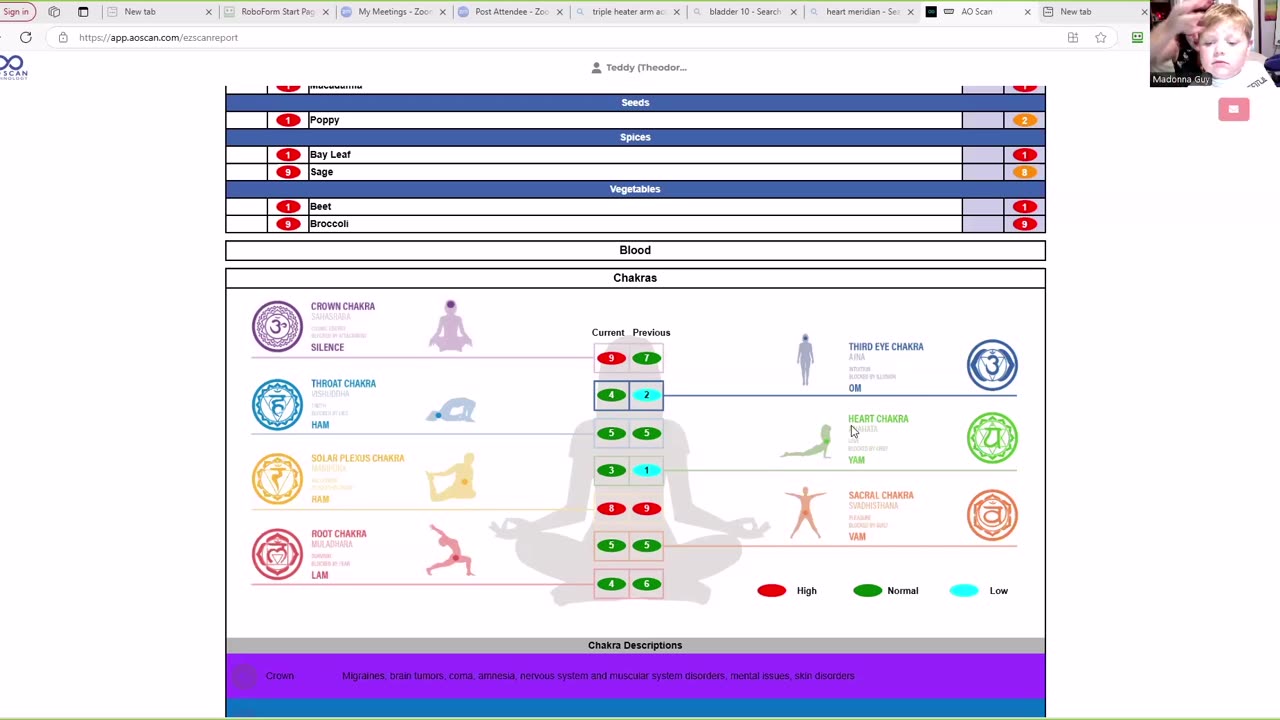Click the THIRD EYE CHAKRA title text

tap(886, 347)
